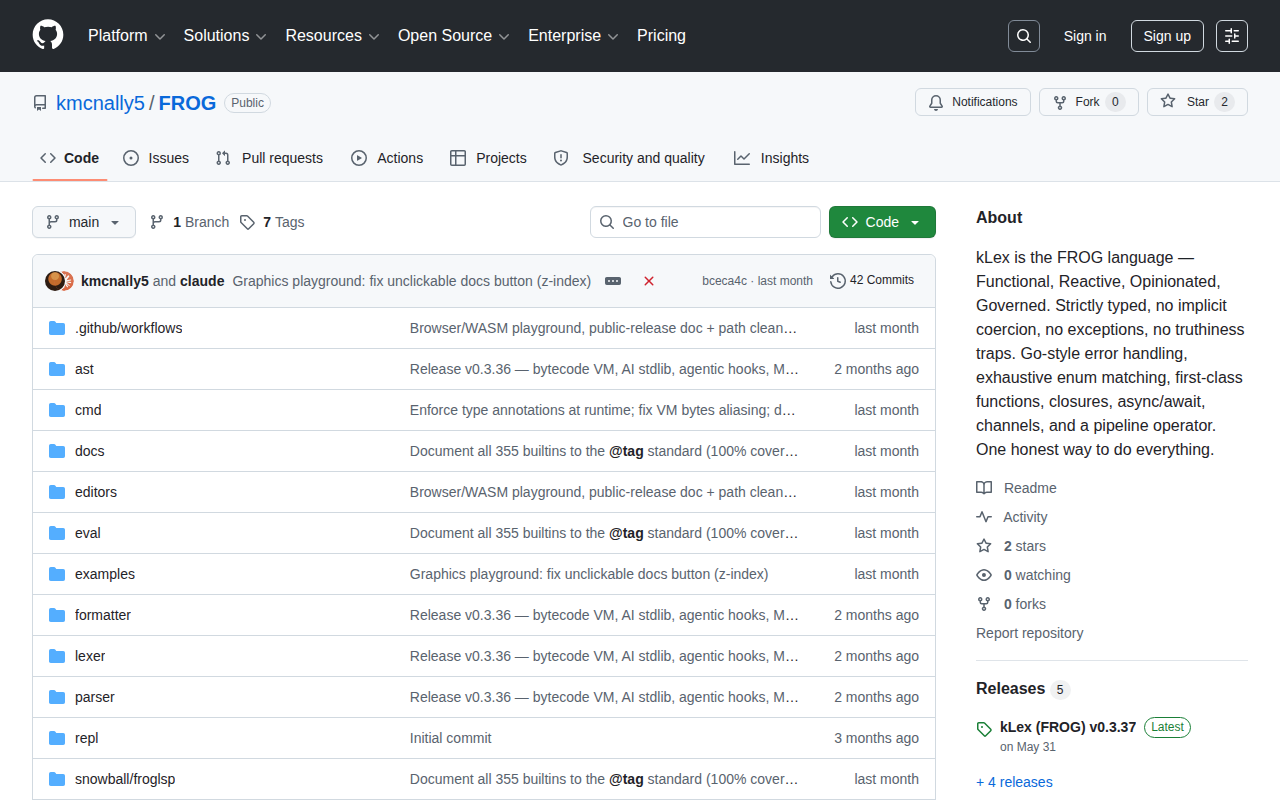
Task: Switch to the Issues tab
Action: 156,158
